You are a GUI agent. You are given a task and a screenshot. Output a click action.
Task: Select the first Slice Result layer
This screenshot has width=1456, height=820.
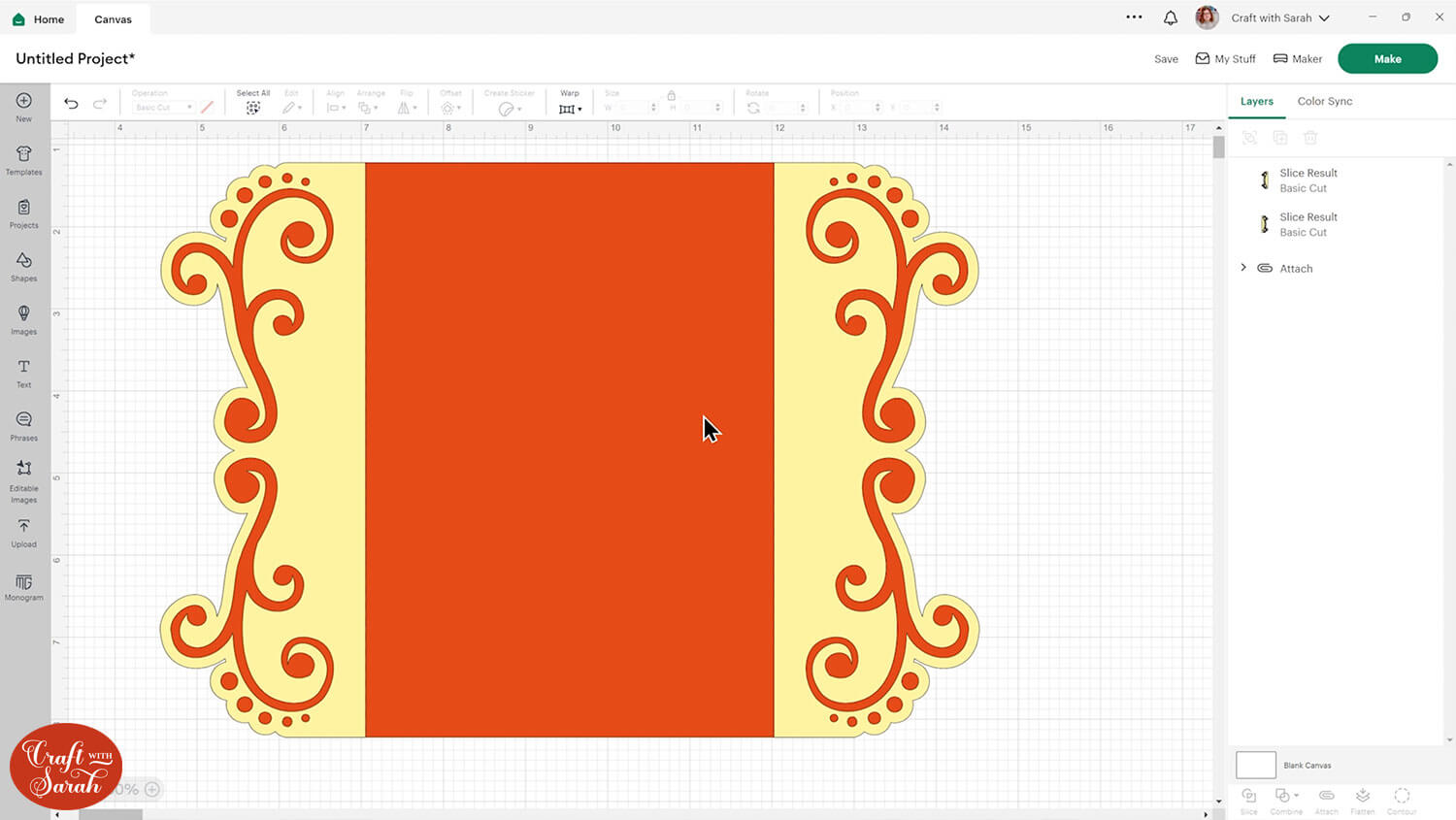(x=1307, y=180)
